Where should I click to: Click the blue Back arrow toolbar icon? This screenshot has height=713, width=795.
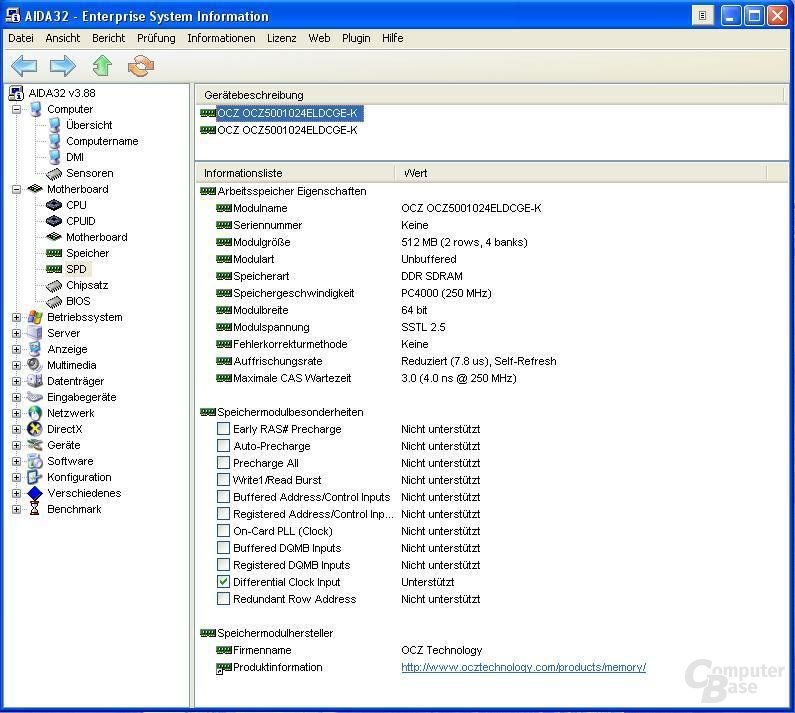(x=24, y=66)
